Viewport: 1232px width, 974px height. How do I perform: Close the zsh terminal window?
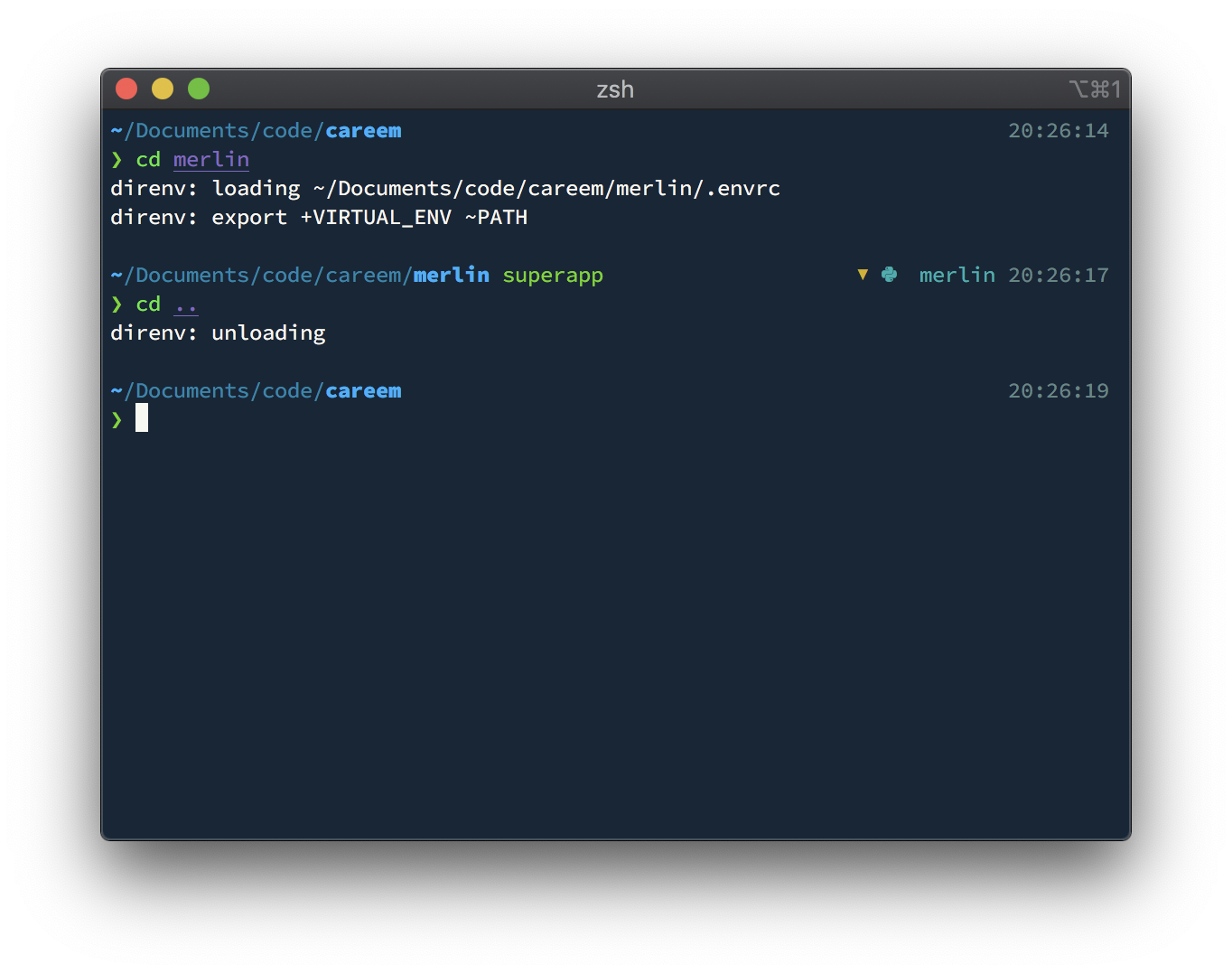(126, 89)
